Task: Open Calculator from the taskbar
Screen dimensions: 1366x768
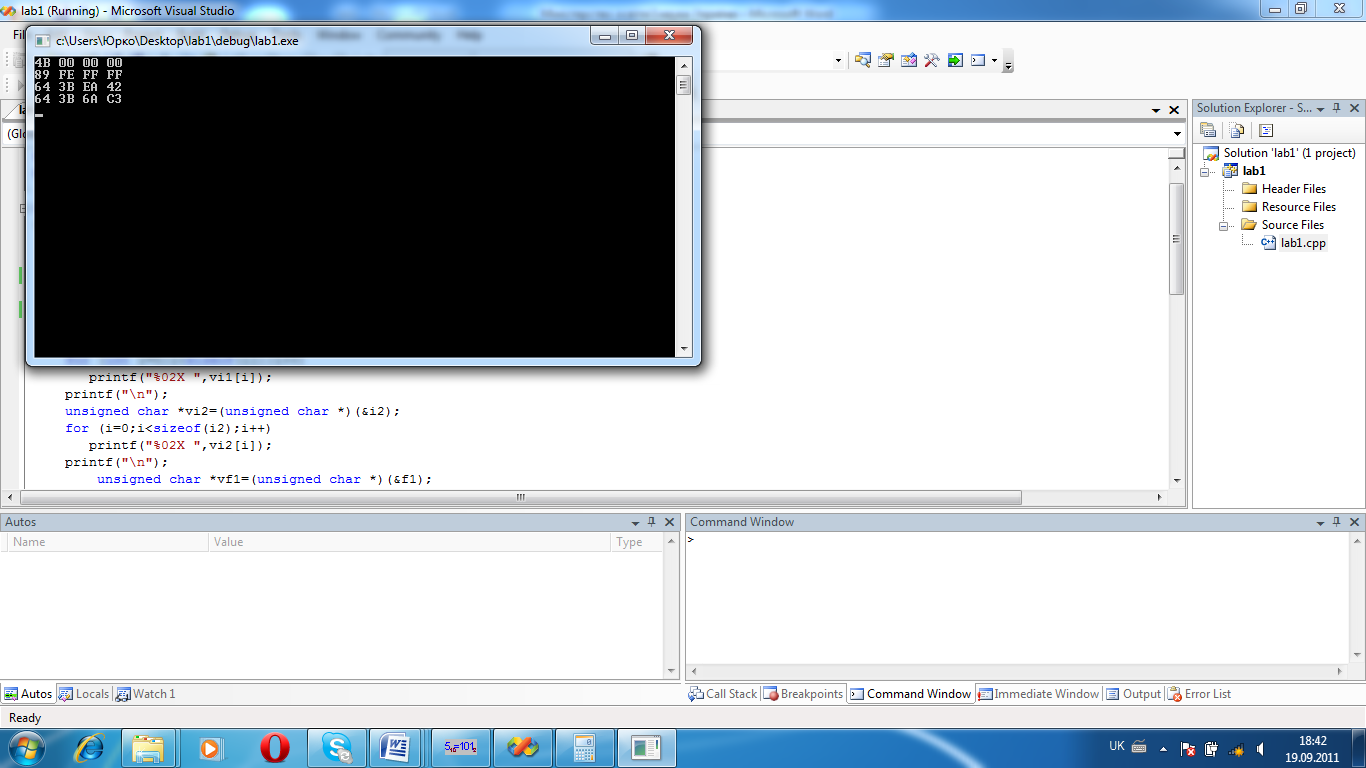Action: click(x=584, y=747)
